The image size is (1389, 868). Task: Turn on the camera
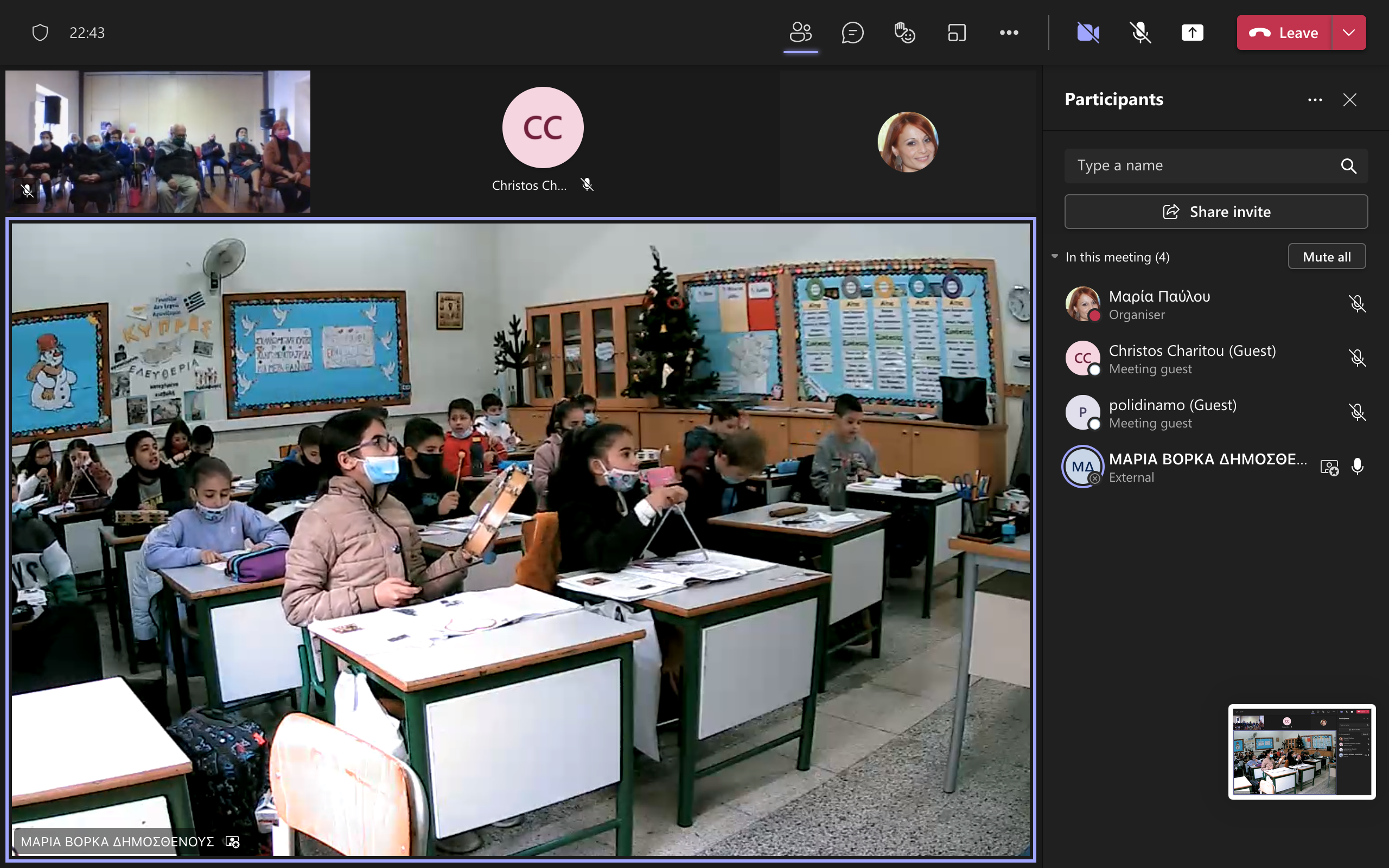coord(1088,33)
